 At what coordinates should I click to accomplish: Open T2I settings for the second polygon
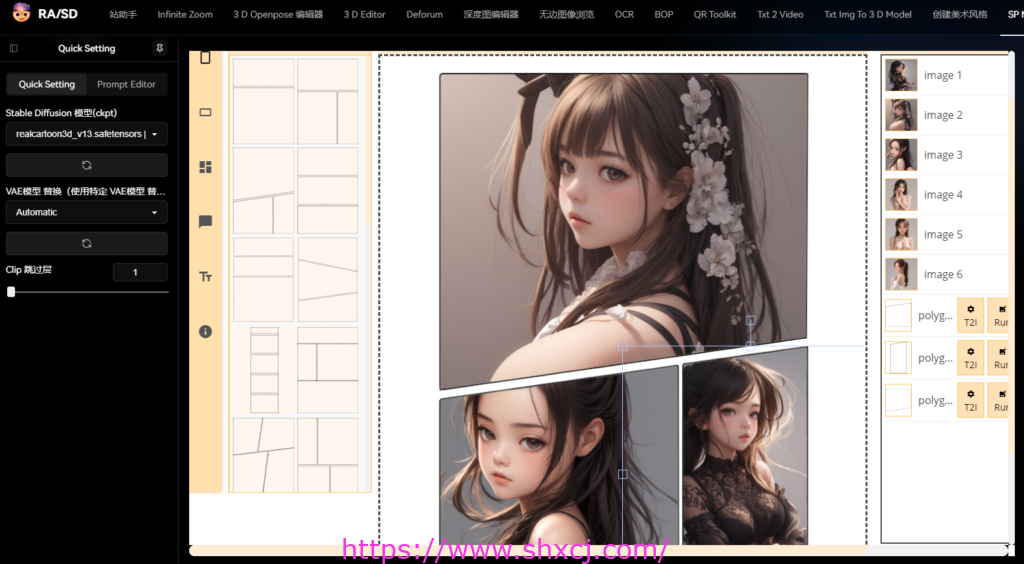tap(970, 358)
